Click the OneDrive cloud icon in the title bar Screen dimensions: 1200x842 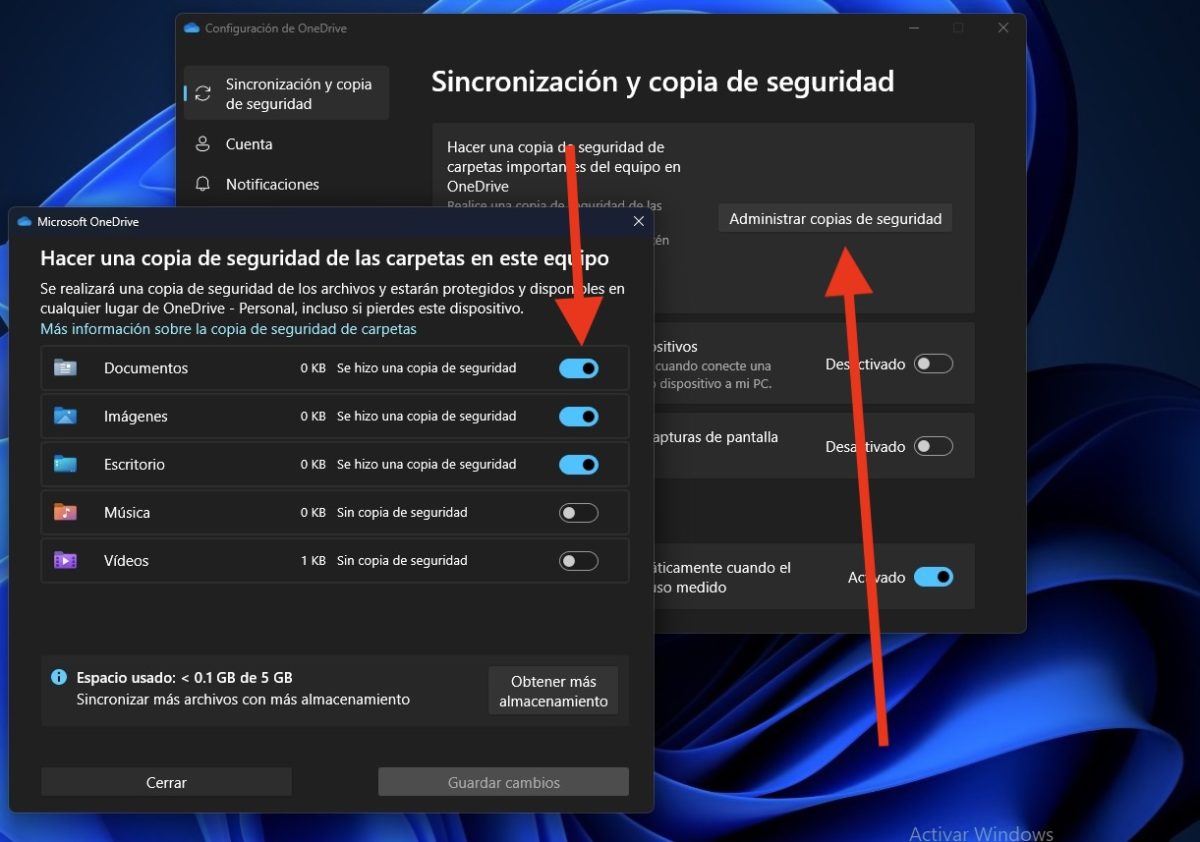(191, 29)
